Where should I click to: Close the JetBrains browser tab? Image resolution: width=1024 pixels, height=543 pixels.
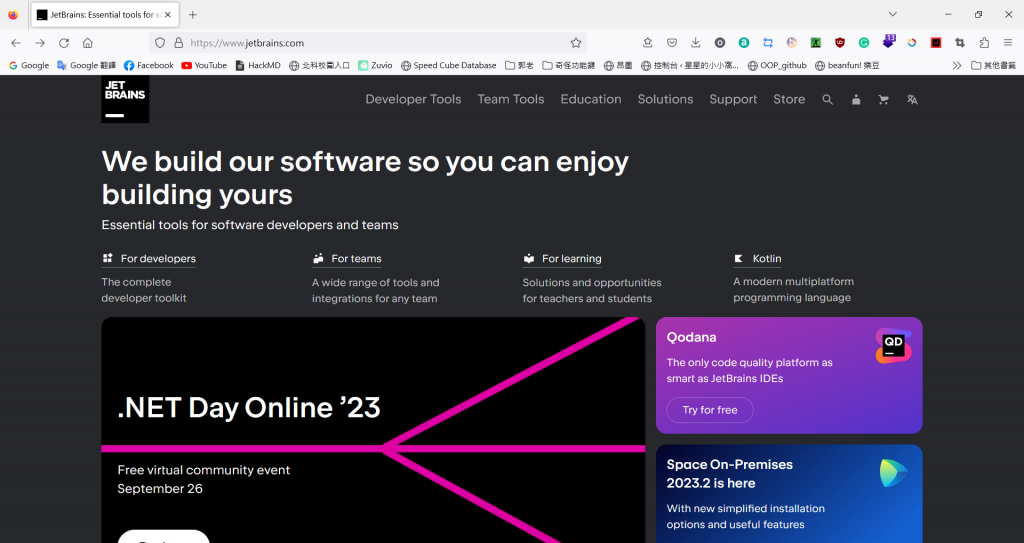pos(168,14)
